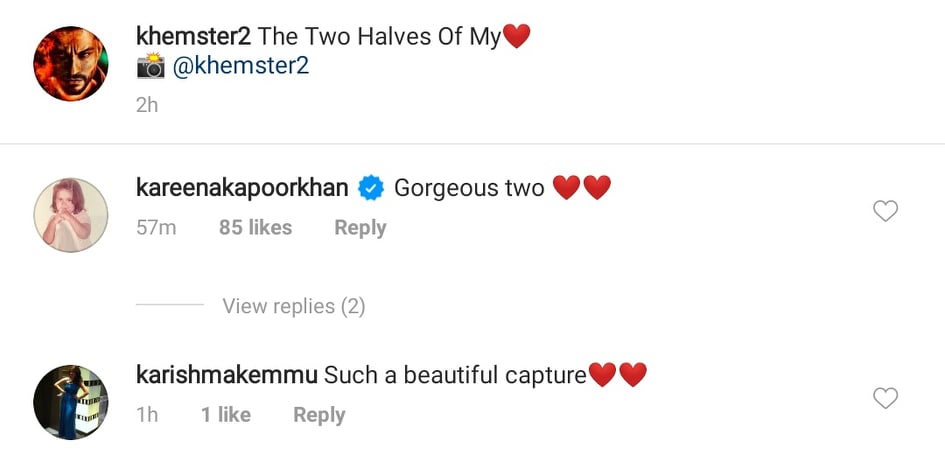Expand View replies (2)
Image resolution: width=945 pixels, height=462 pixels.
293,306
